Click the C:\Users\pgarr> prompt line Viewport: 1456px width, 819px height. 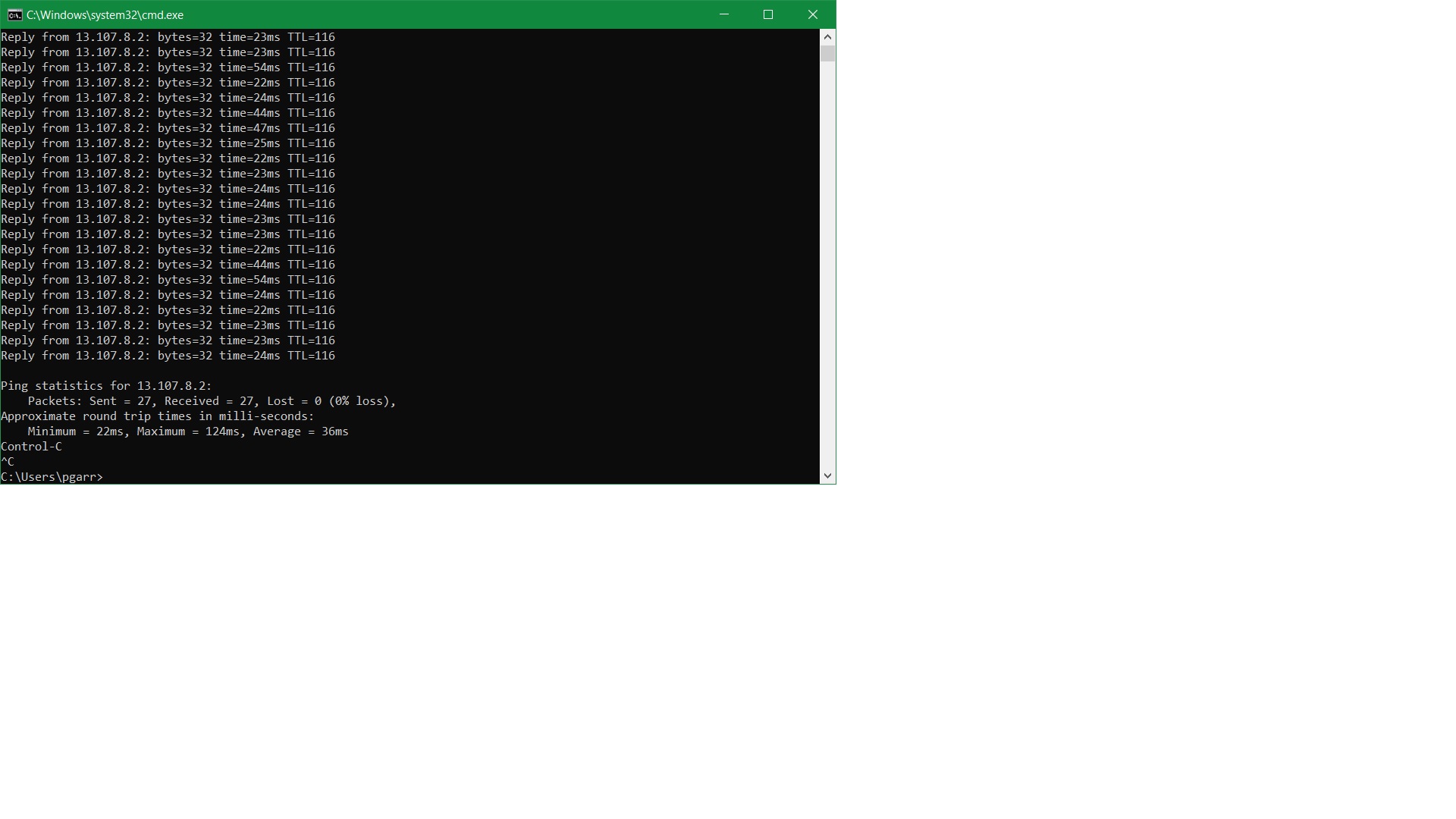(x=52, y=477)
